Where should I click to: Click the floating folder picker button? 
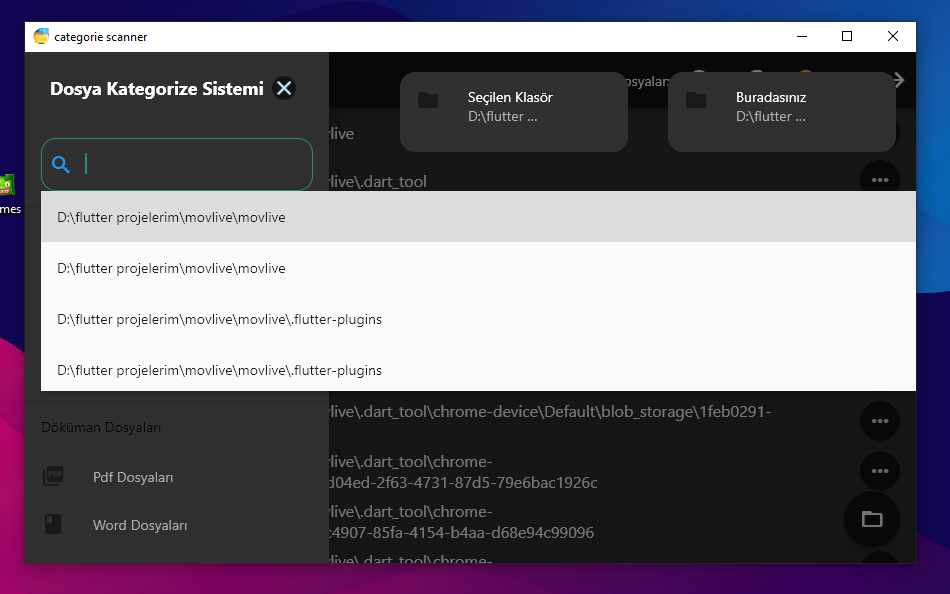point(872,519)
